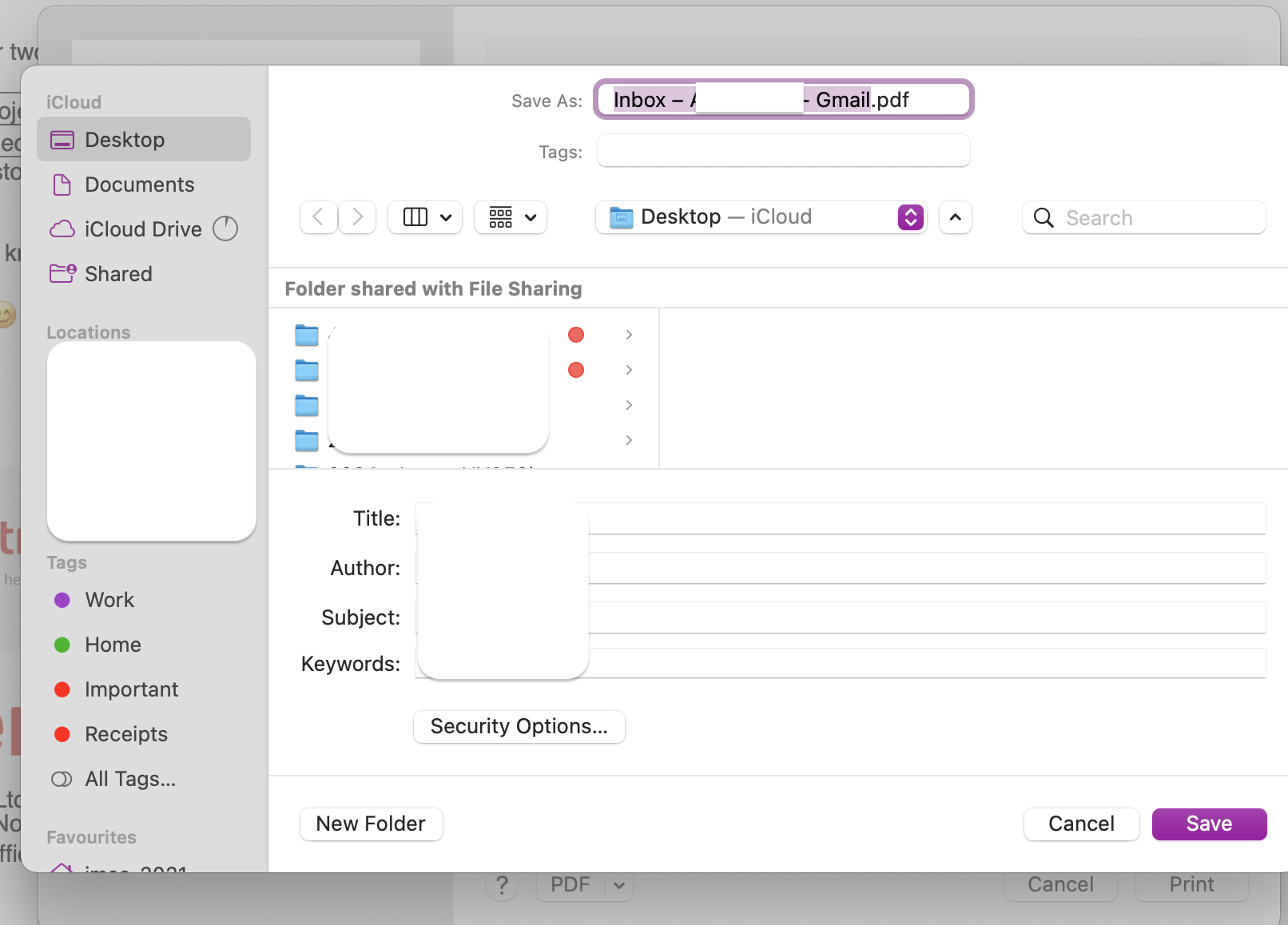Click the PDF button in the print dialog
This screenshot has height=925, width=1288.
570,885
